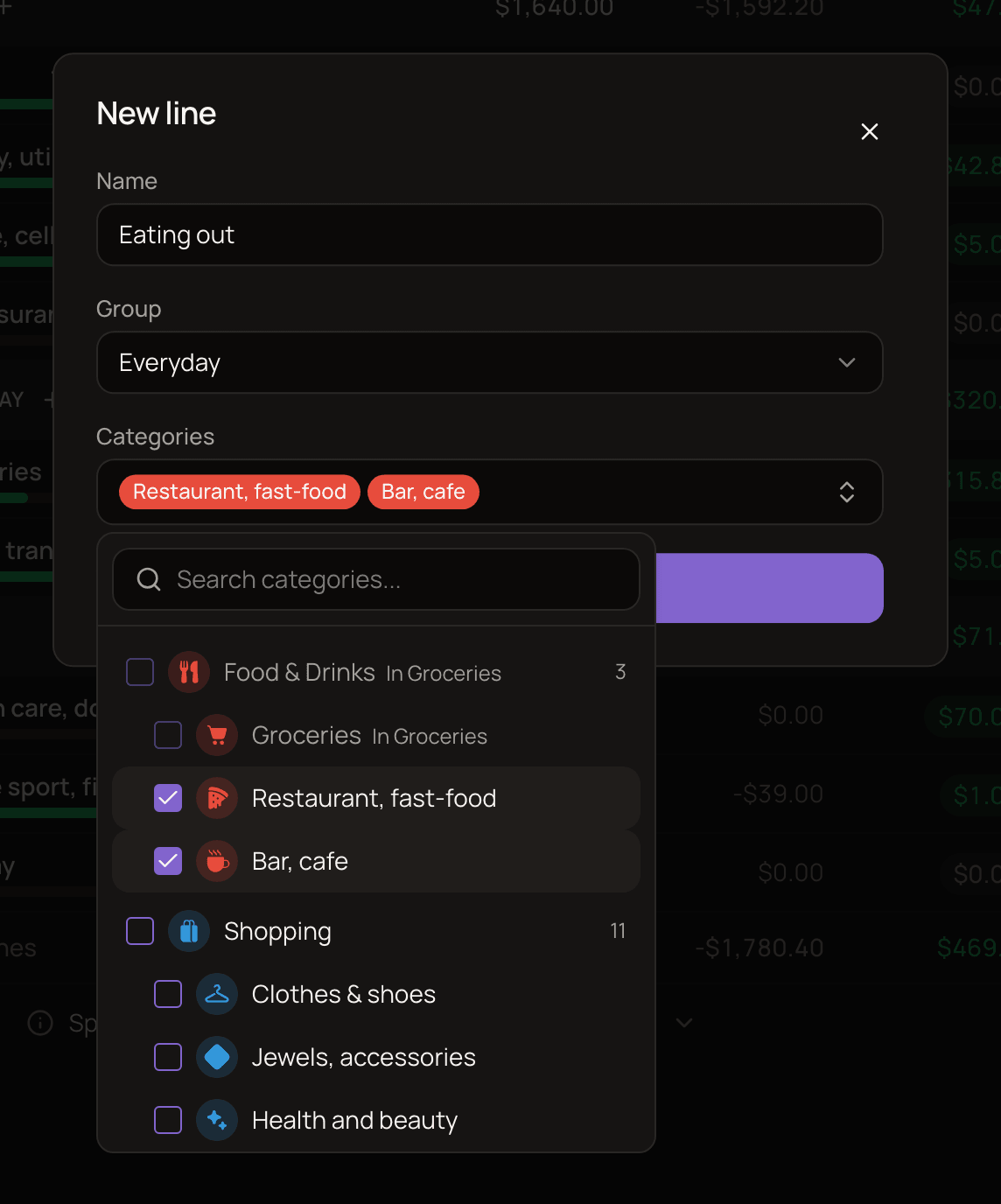The height and width of the screenshot is (1204, 1001).
Task: Click the Clothes & shoes hanger icon
Action: (217, 994)
